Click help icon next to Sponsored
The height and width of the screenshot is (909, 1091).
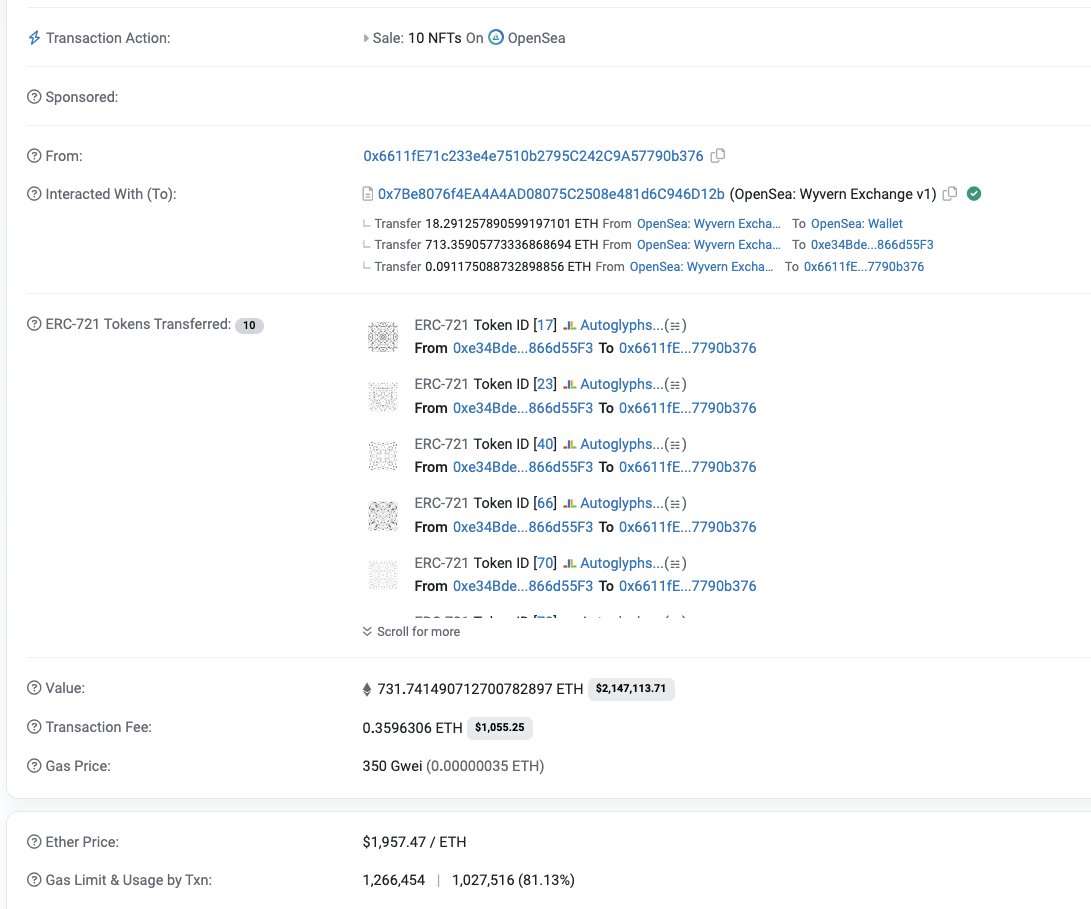[x=34, y=97]
